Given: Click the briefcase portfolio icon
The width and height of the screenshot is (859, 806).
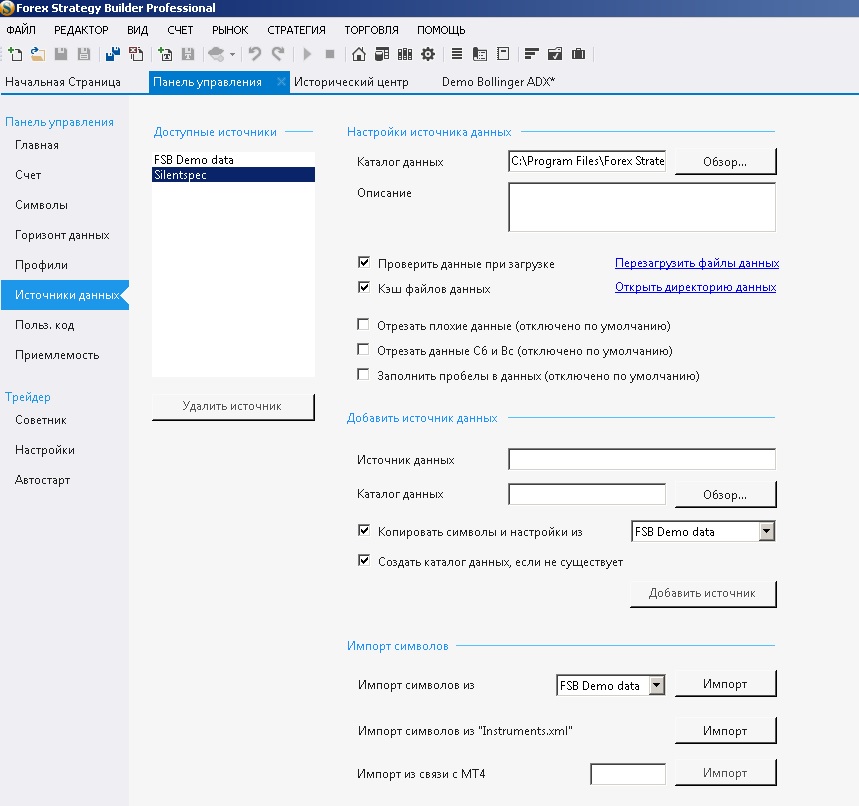Looking at the screenshot, I should [579, 54].
